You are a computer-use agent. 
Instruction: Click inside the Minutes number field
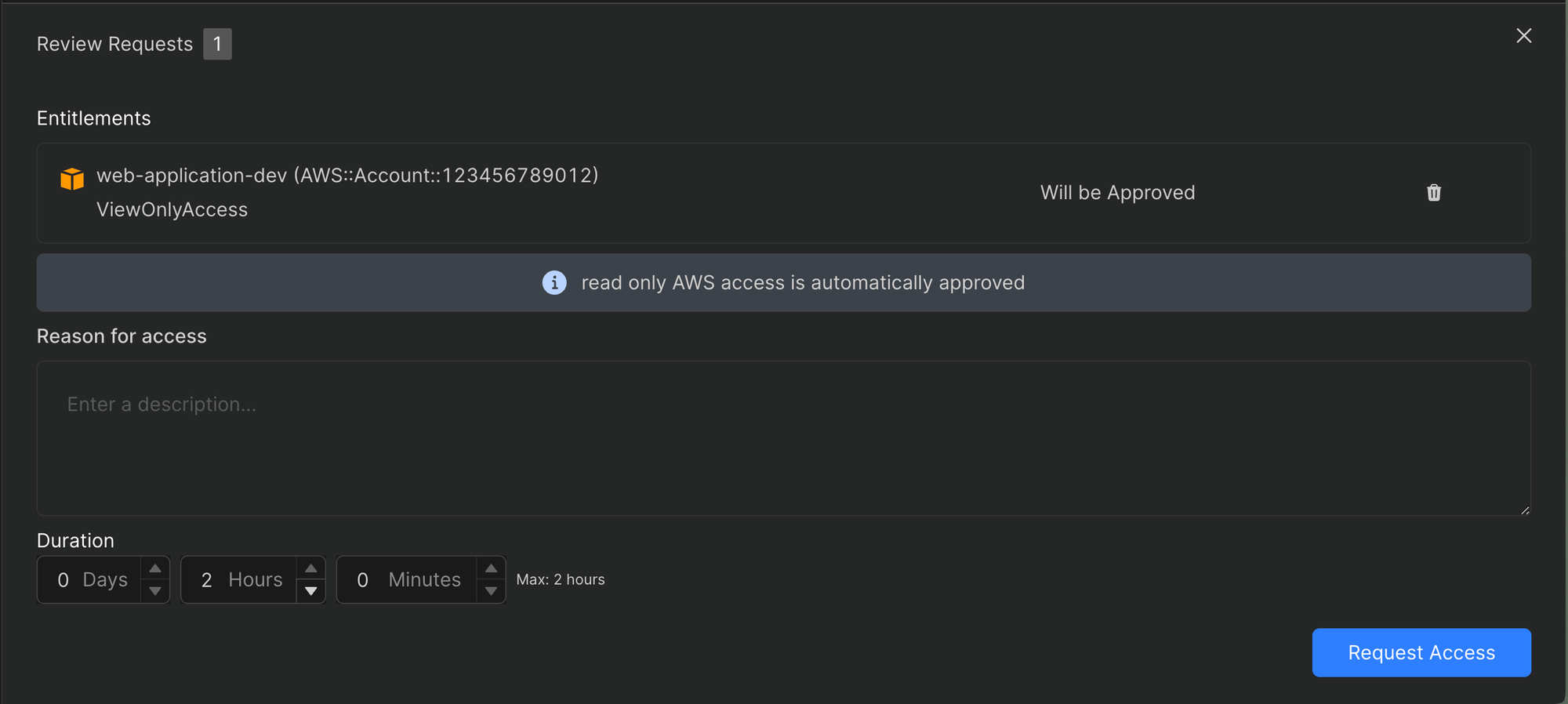407,579
